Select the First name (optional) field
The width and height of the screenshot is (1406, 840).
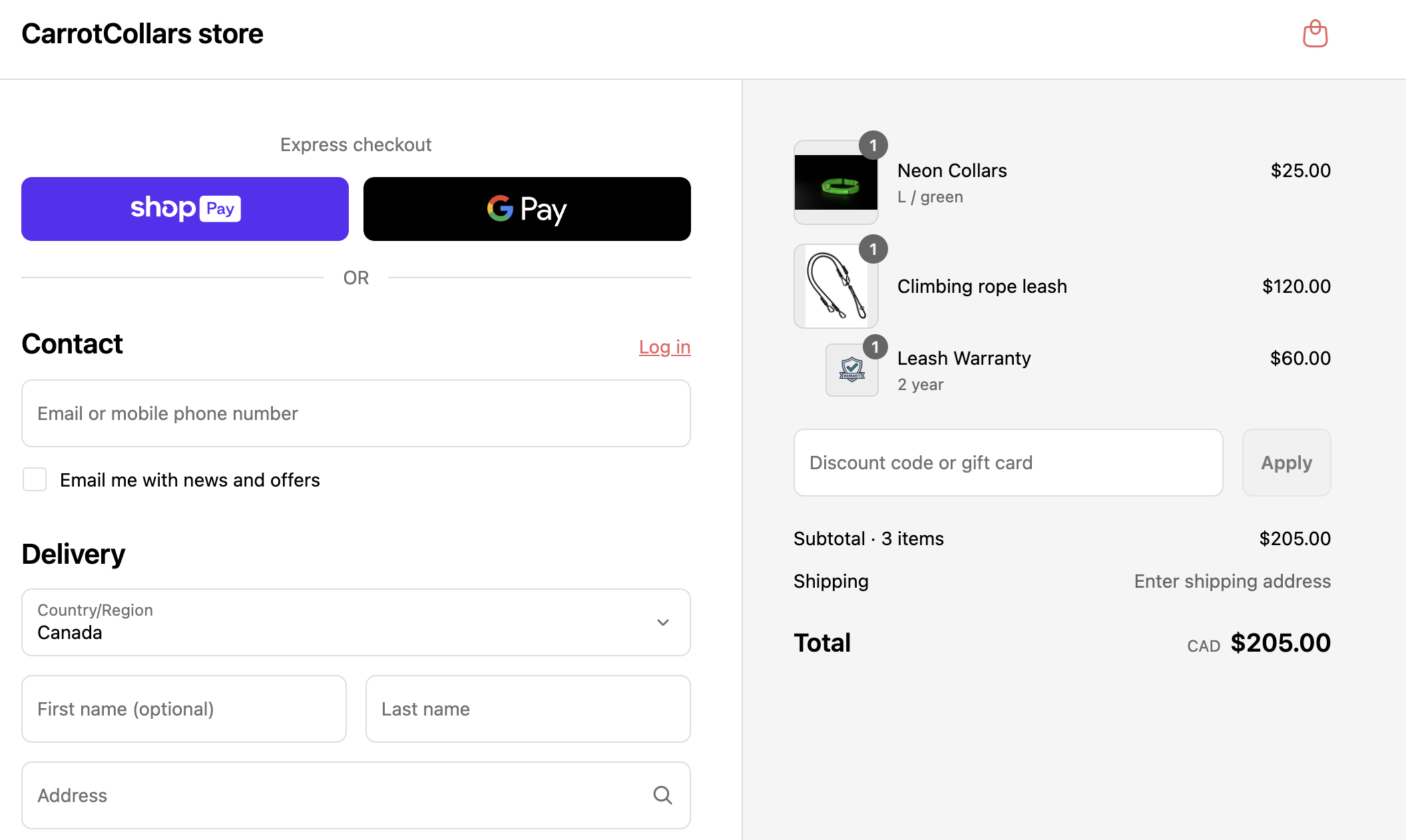[x=184, y=709]
